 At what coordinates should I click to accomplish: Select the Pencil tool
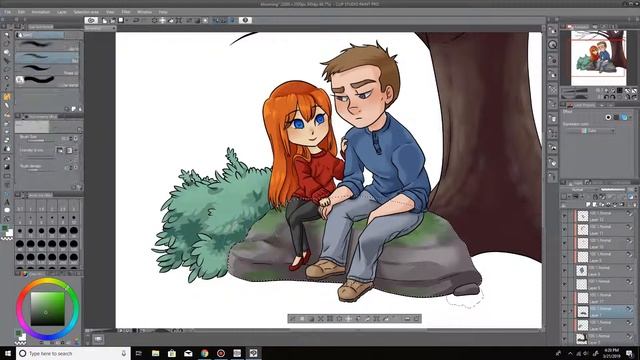click(x=7, y=106)
